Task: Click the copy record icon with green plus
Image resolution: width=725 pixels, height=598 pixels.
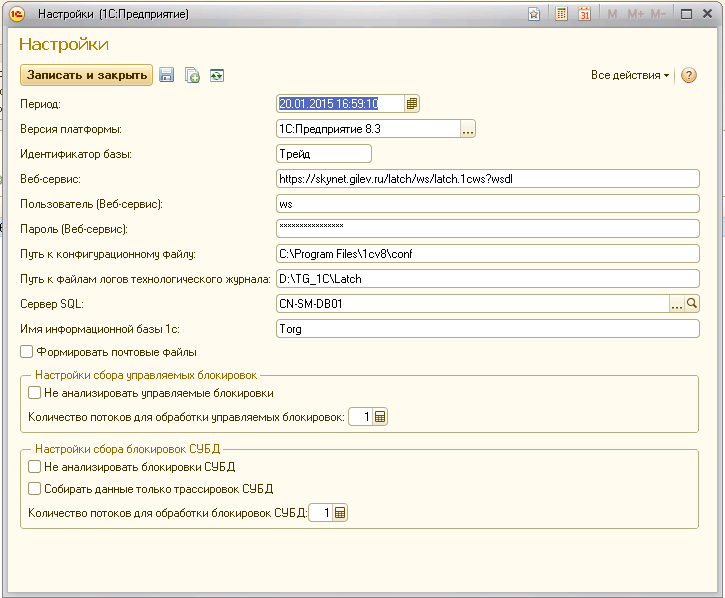Action: [x=192, y=75]
